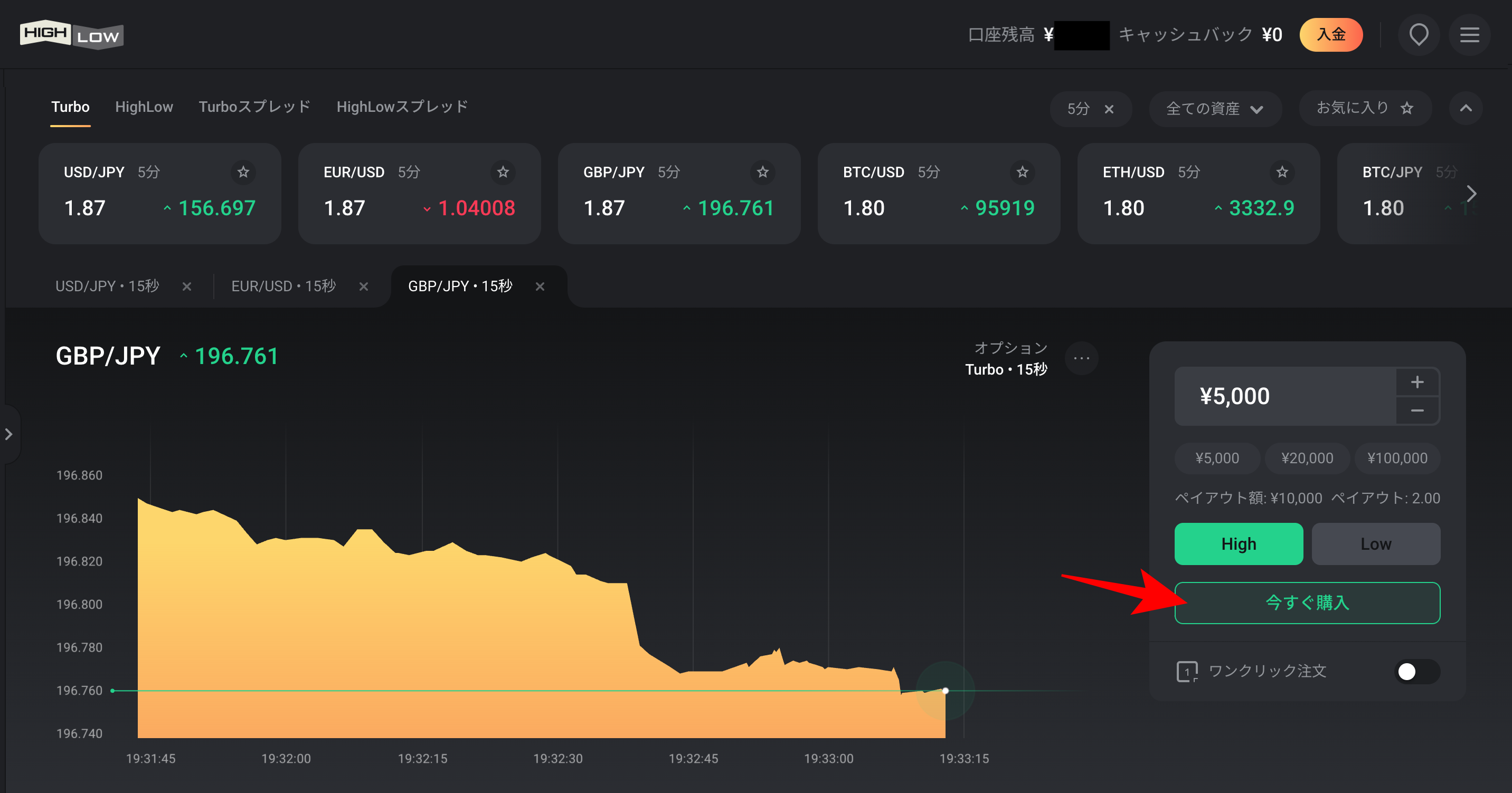Click the 196.760 price axis label
This screenshot has height=793, width=1512.
click(79, 690)
